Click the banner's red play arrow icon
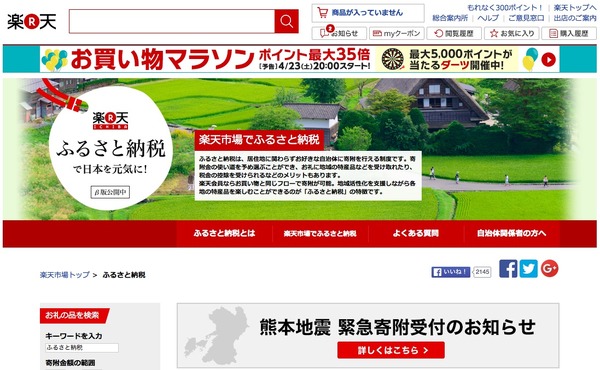Viewport: 600px width, 370px height. [548, 60]
